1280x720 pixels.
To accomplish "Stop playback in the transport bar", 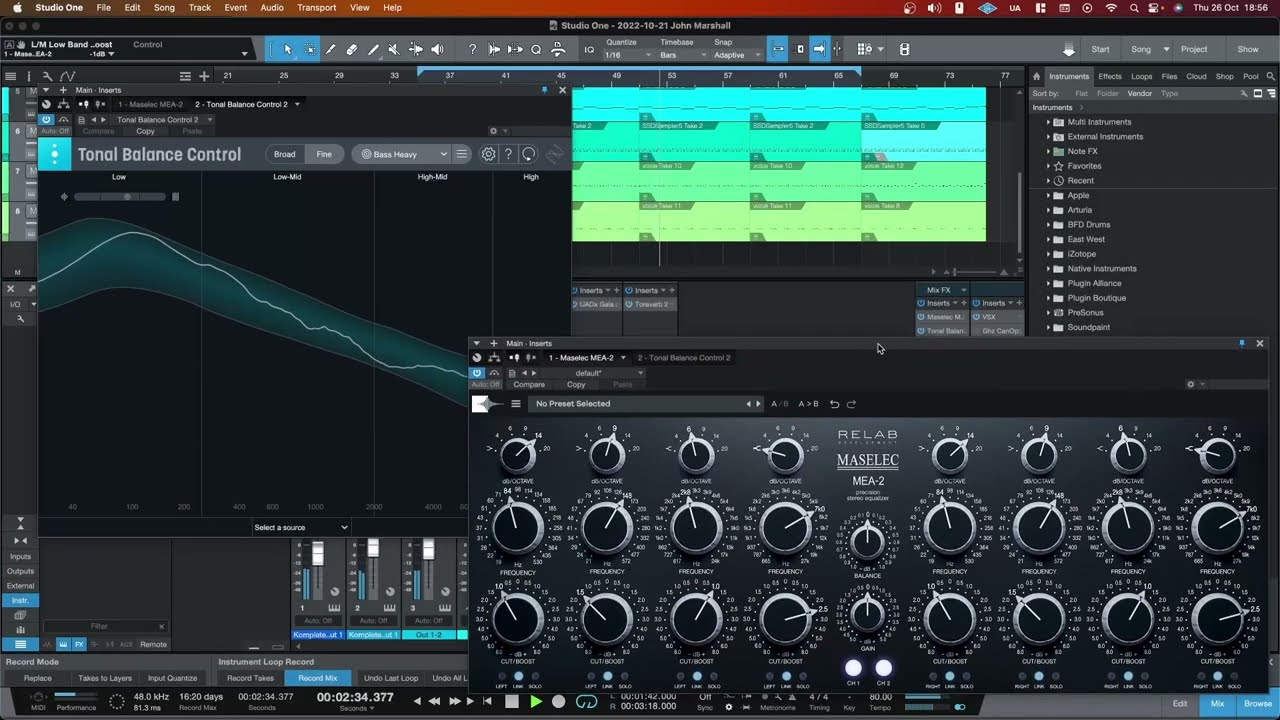I will [512, 701].
